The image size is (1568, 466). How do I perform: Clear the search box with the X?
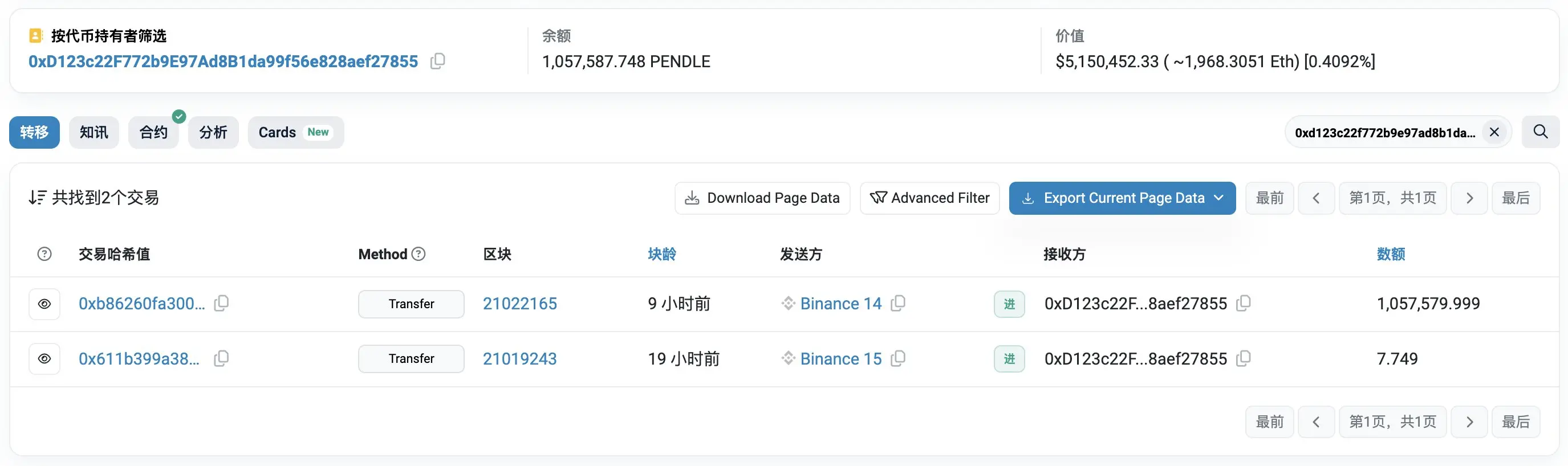[1495, 132]
